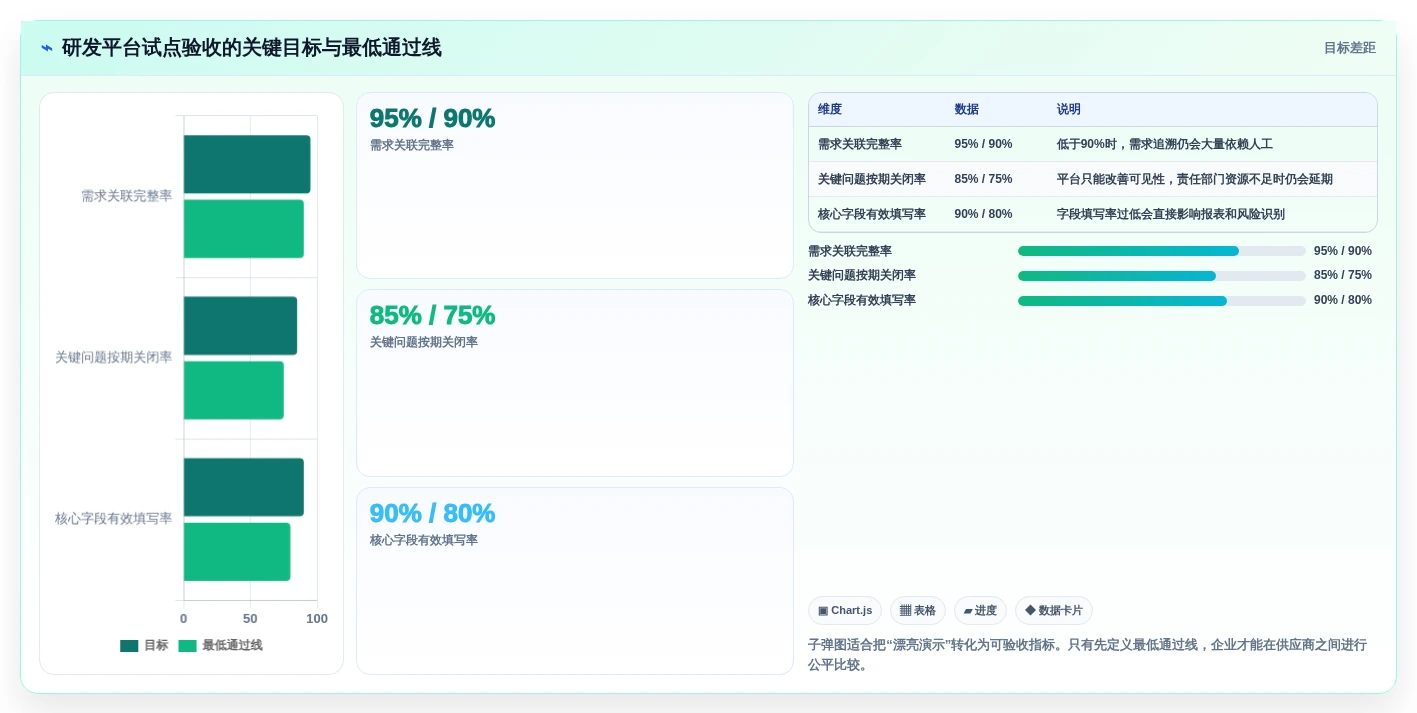Click the 90% / 80% progress value label
This screenshot has height=713, width=1417.
[x=1343, y=300]
